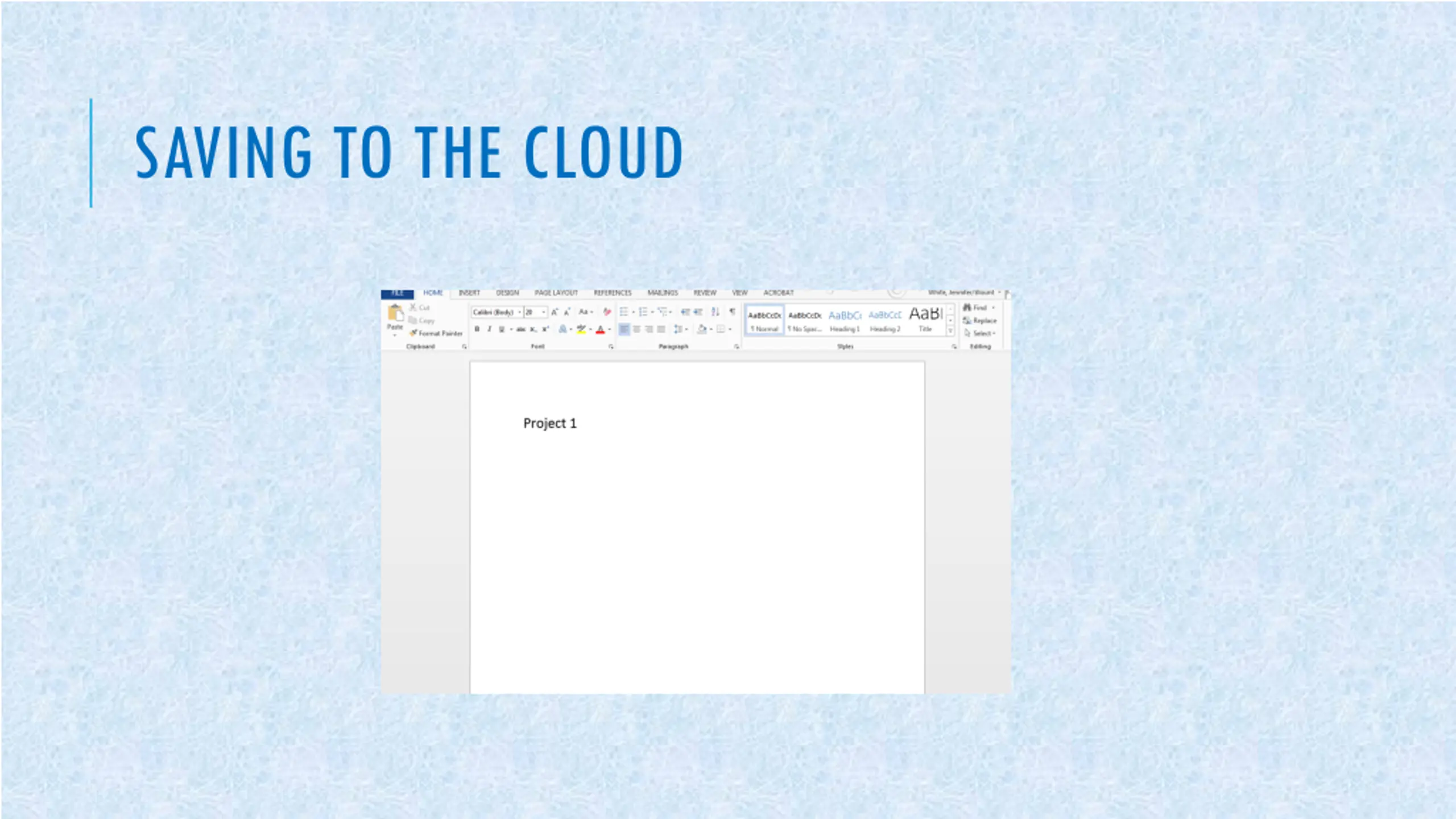This screenshot has width=1456, height=819.
Task: Click the 'Project 1' text in the document
Action: [549, 424]
